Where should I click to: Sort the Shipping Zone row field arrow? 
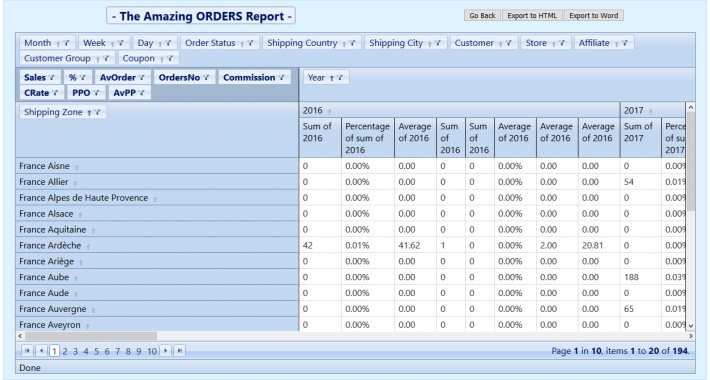tap(89, 113)
